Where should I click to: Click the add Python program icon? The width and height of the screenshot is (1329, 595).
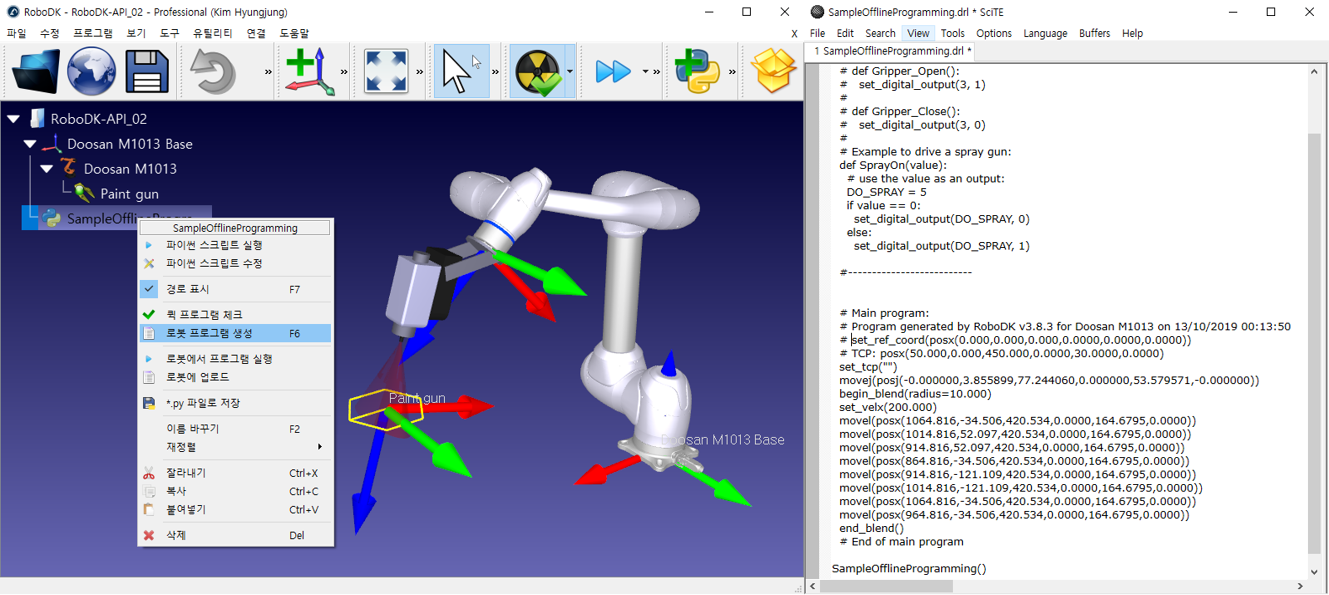(697, 71)
